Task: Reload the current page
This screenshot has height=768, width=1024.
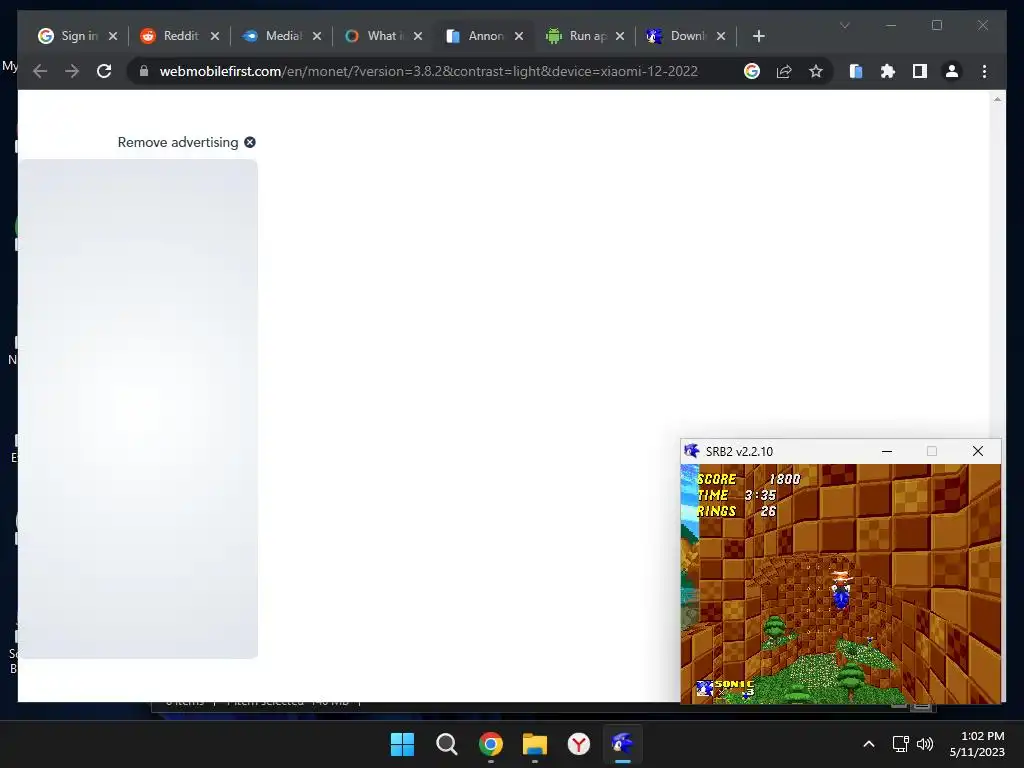Action: coord(104,71)
